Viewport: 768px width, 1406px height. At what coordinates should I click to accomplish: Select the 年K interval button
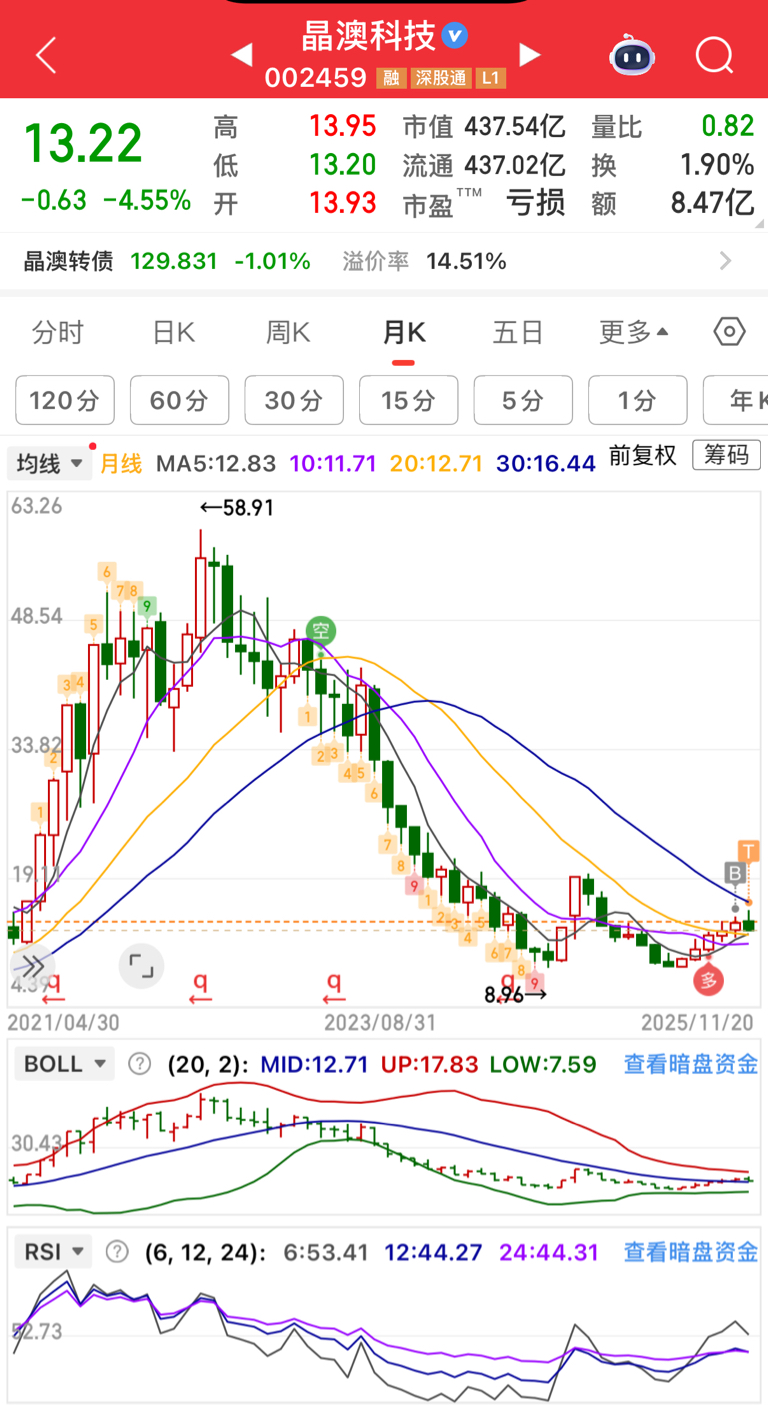click(x=736, y=401)
